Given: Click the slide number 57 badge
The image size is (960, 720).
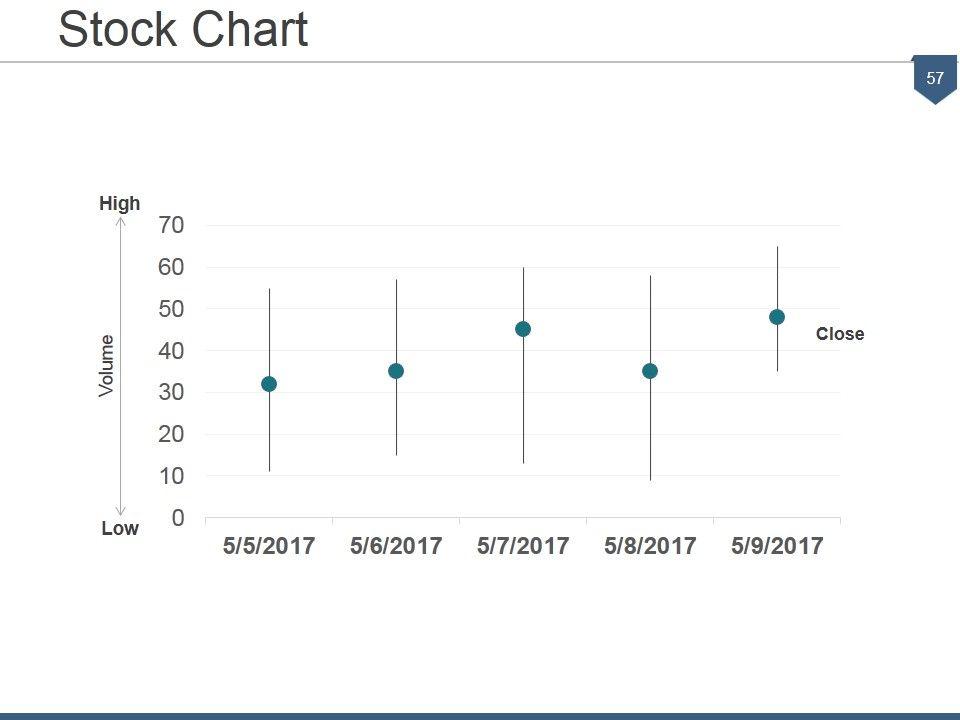Looking at the screenshot, I should tap(935, 78).
